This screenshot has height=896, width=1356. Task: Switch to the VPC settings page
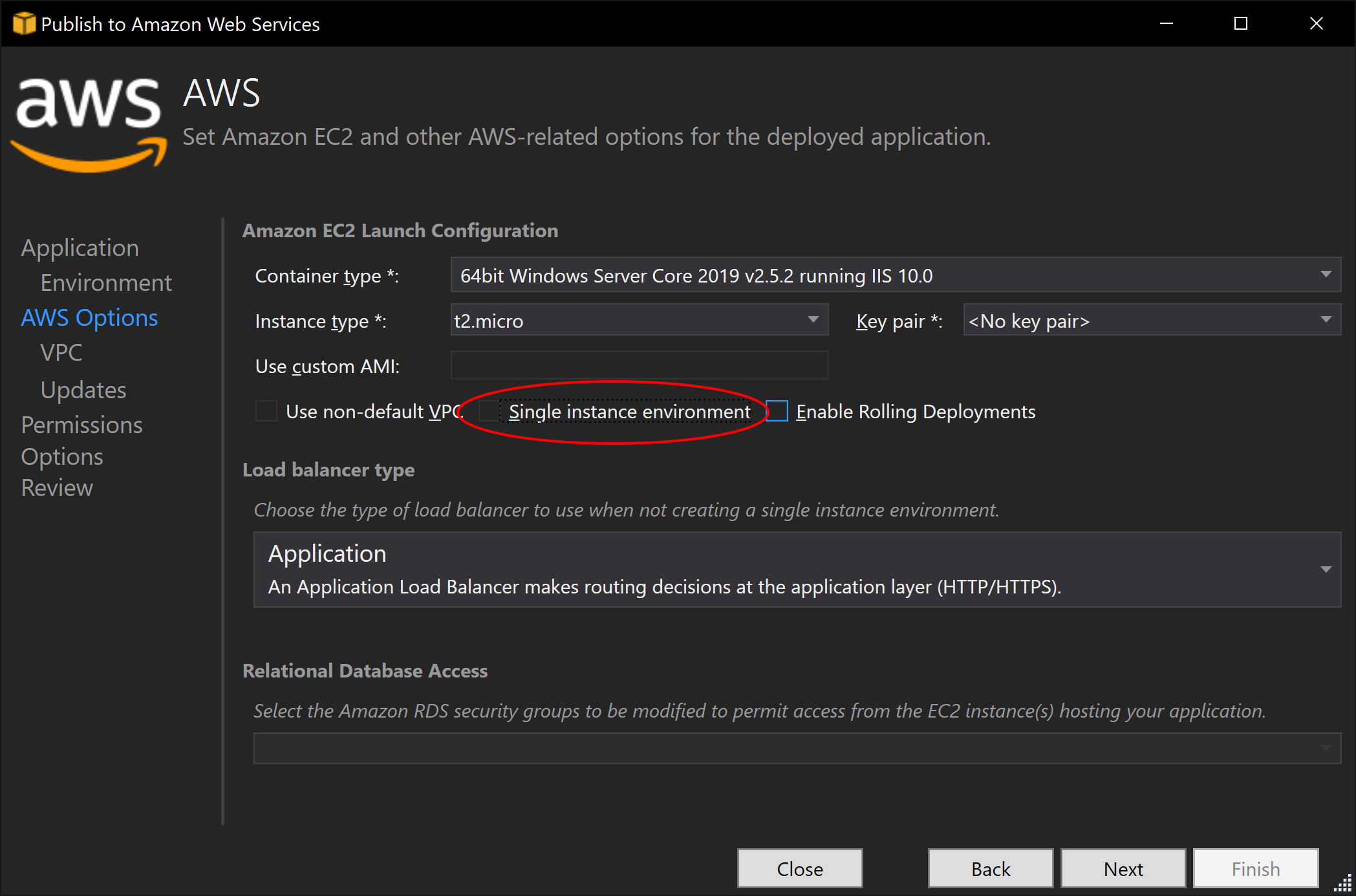pos(60,352)
